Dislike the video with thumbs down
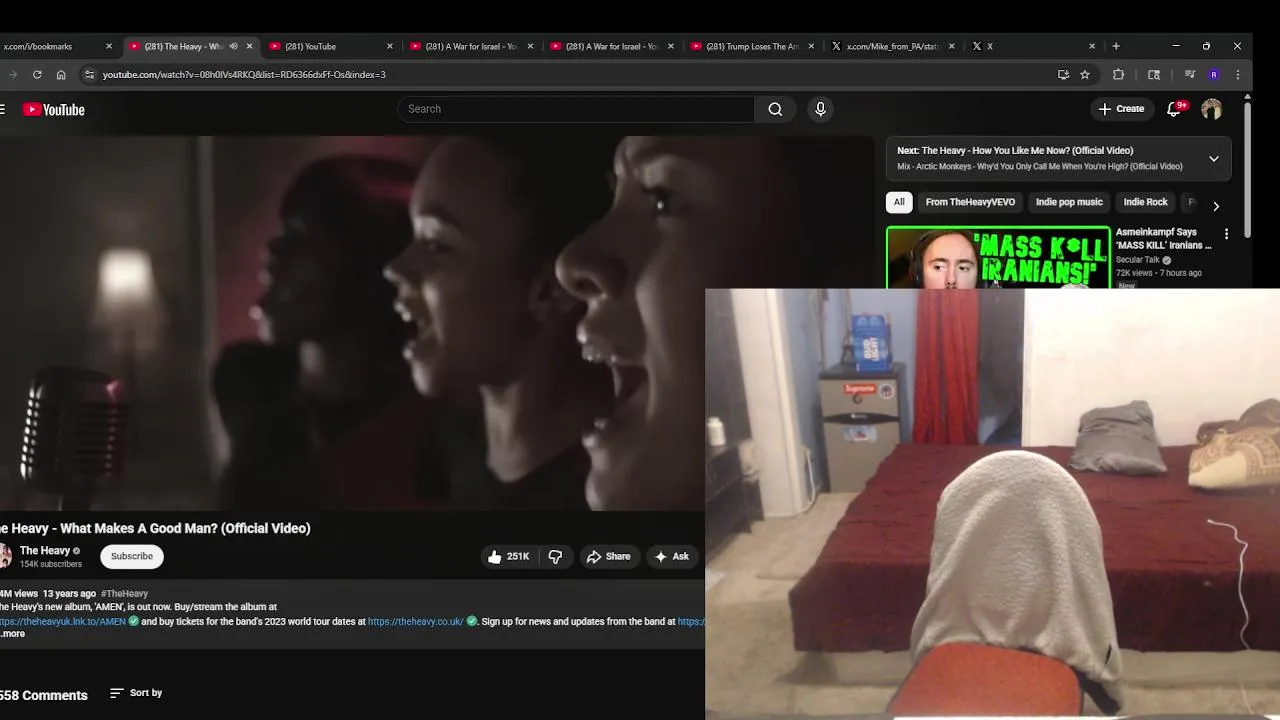This screenshot has height=720, width=1280. point(555,556)
